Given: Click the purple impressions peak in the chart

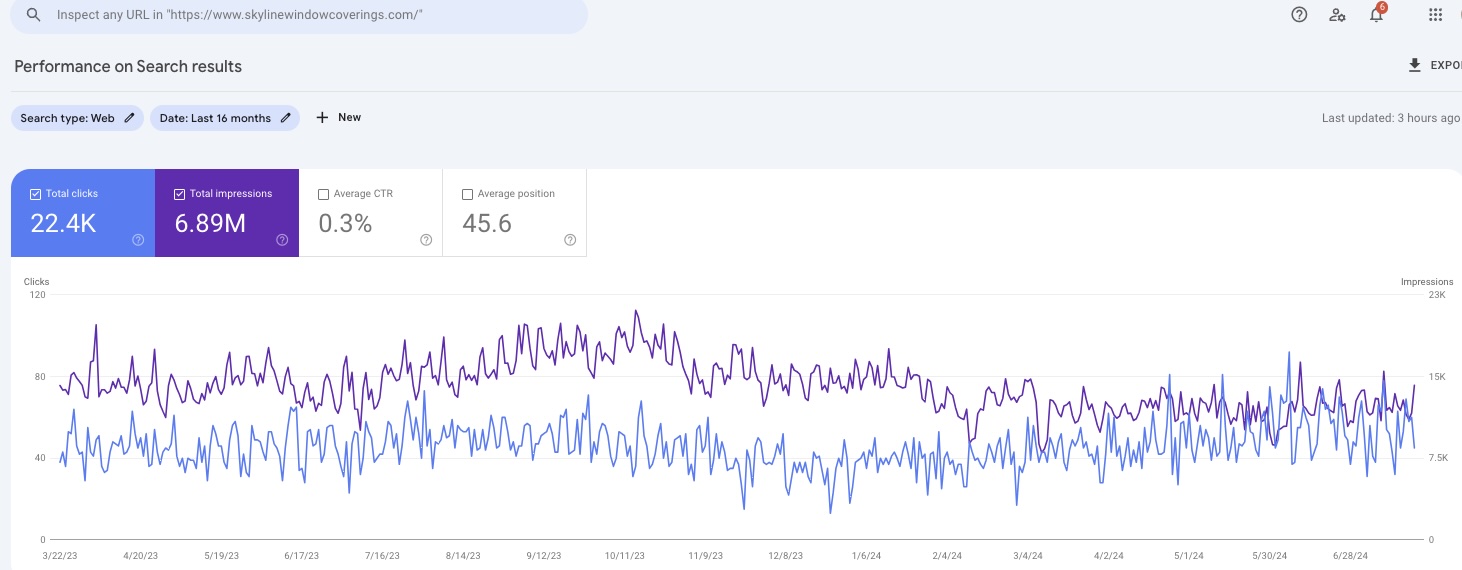Looking at the screenshot, I should point(637,311).
